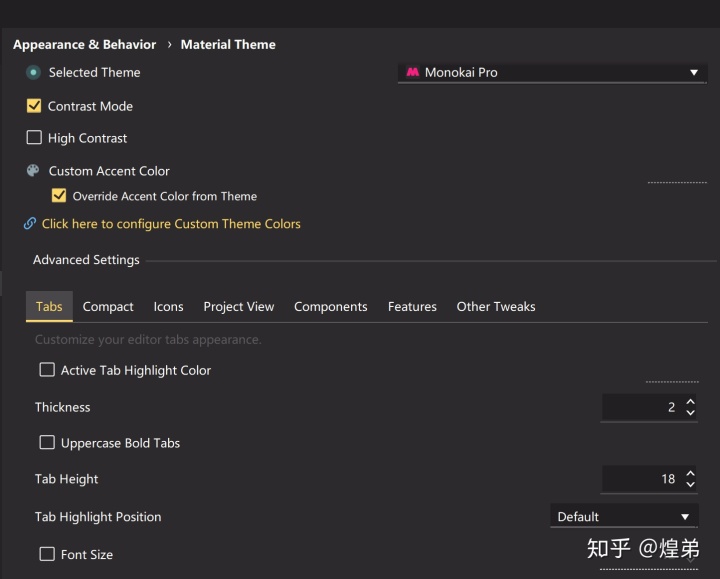Select the Tabs tab

49,306
